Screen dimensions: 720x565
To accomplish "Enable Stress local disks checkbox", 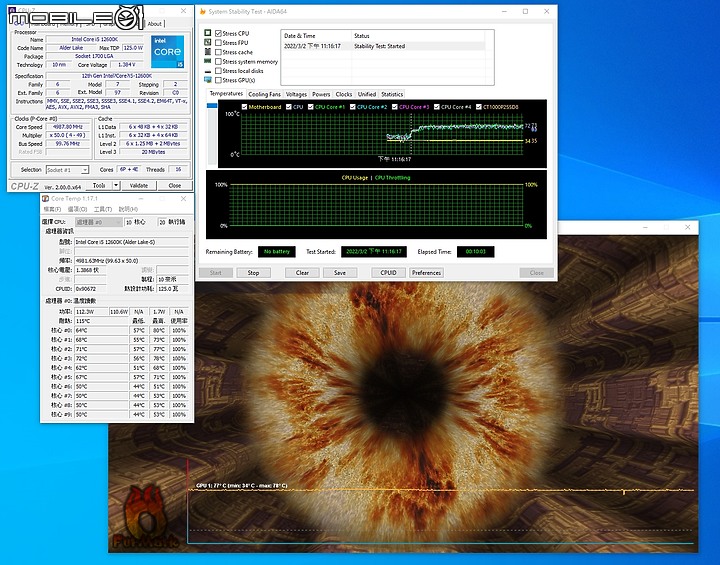I will click(x=218, y=71).
